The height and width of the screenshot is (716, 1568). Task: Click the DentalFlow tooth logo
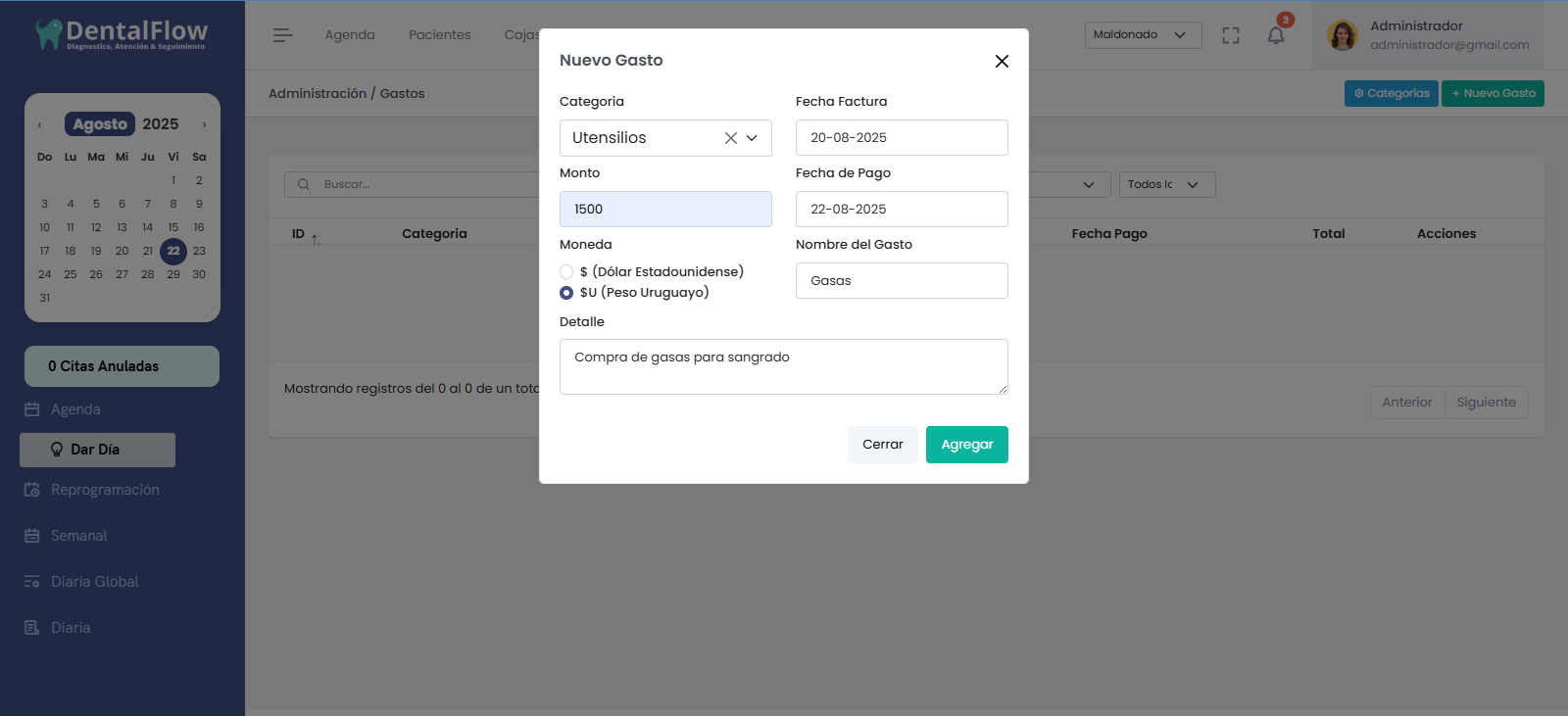point(48,34)
